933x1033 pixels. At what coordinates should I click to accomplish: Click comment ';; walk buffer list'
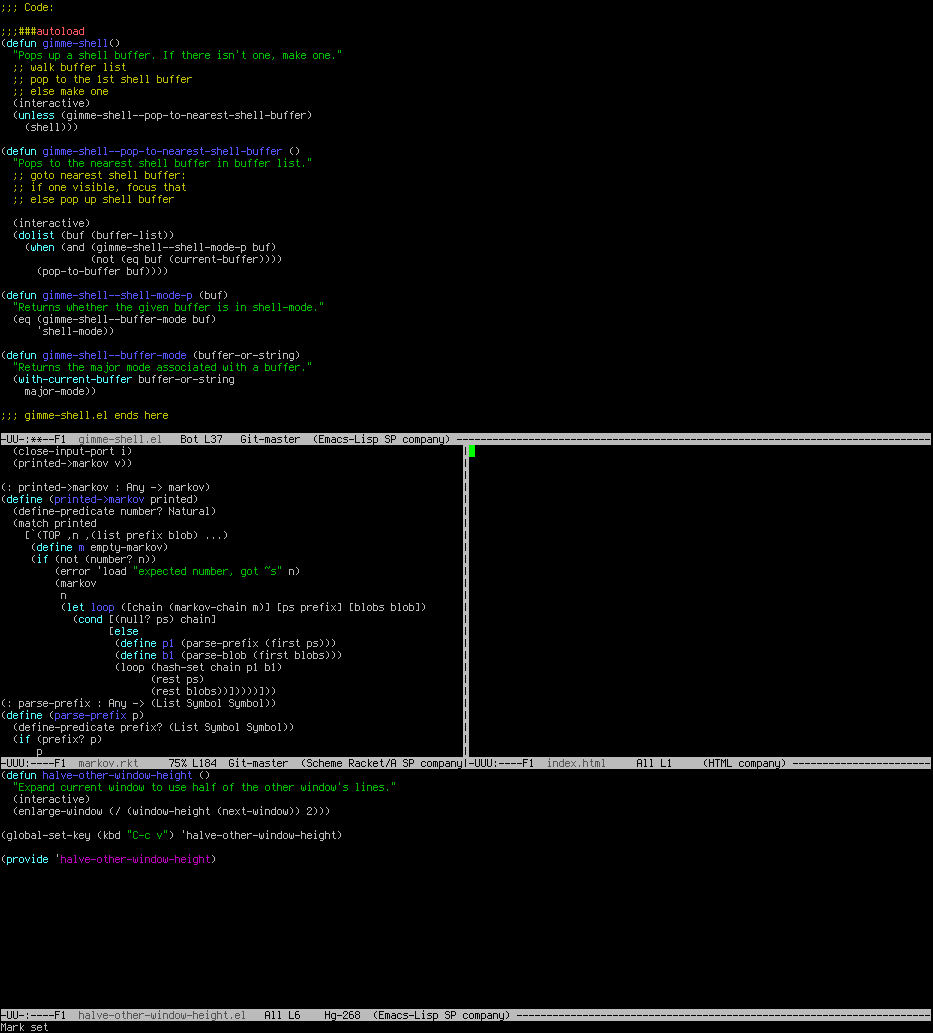tap(69, 67)
